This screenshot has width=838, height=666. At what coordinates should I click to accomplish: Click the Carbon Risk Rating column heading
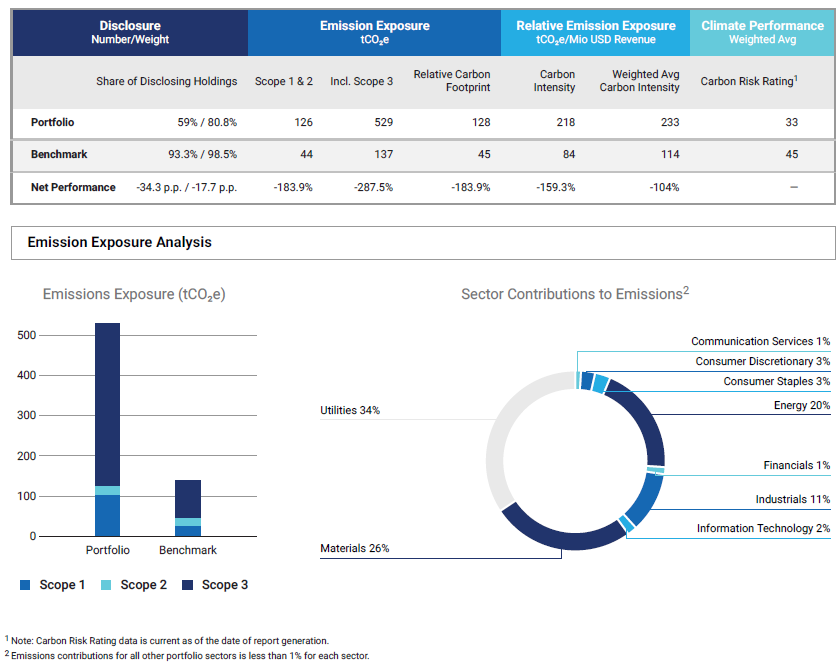[x=748, y=81]
